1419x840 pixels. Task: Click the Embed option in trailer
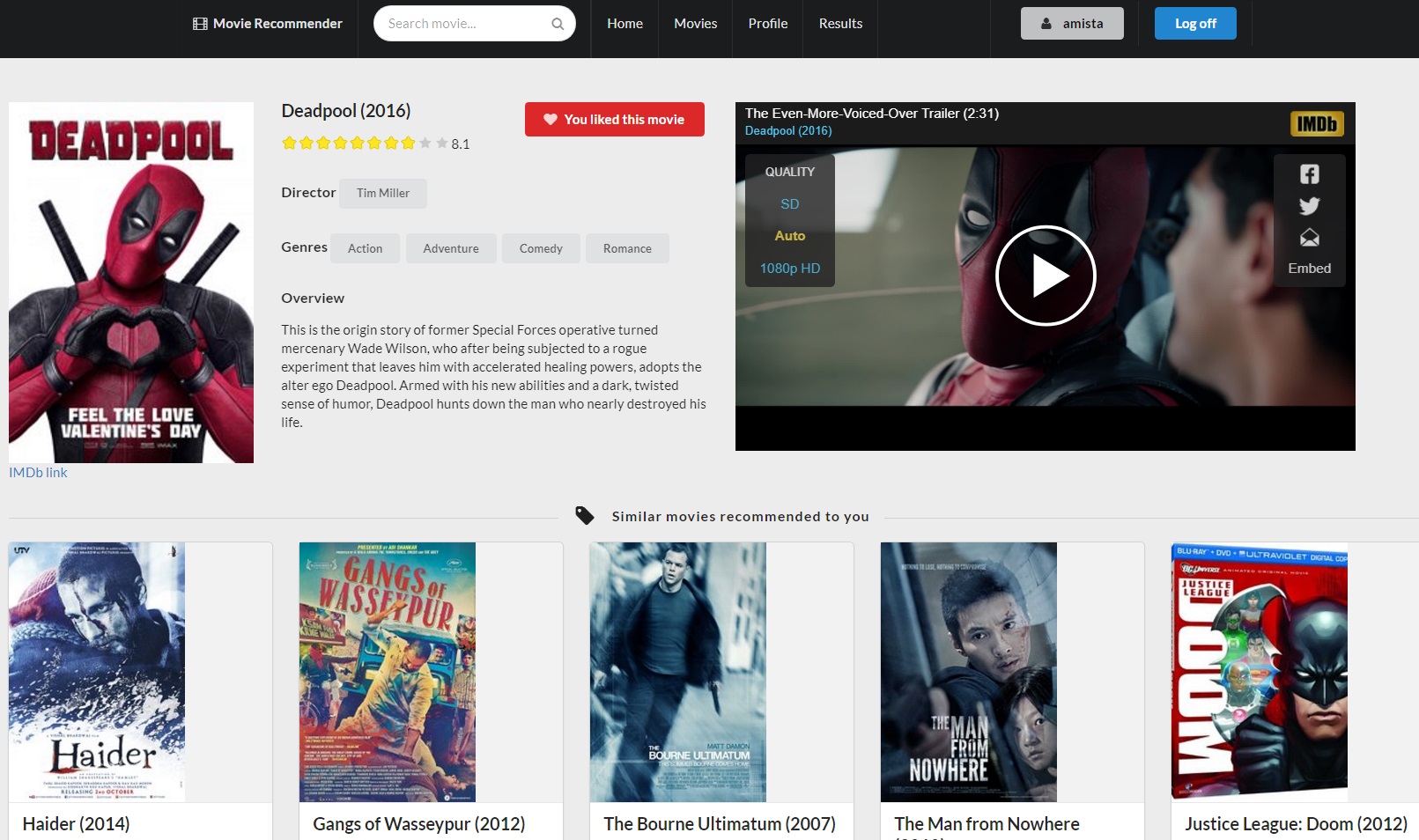tap(1310, 269)
